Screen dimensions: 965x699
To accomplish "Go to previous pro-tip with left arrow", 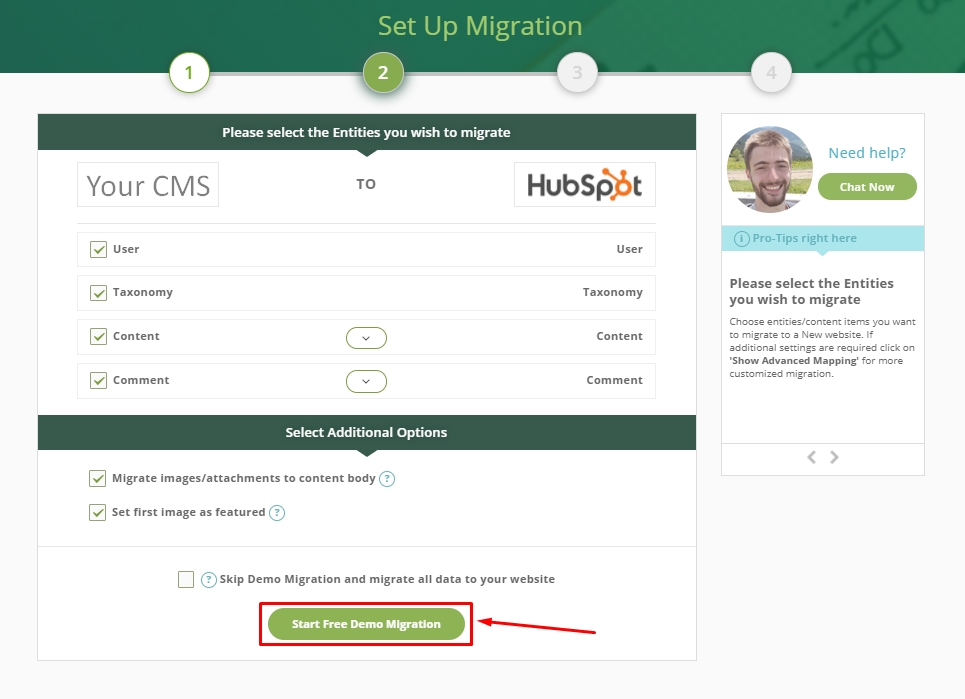I will click(x=812, y=457).
